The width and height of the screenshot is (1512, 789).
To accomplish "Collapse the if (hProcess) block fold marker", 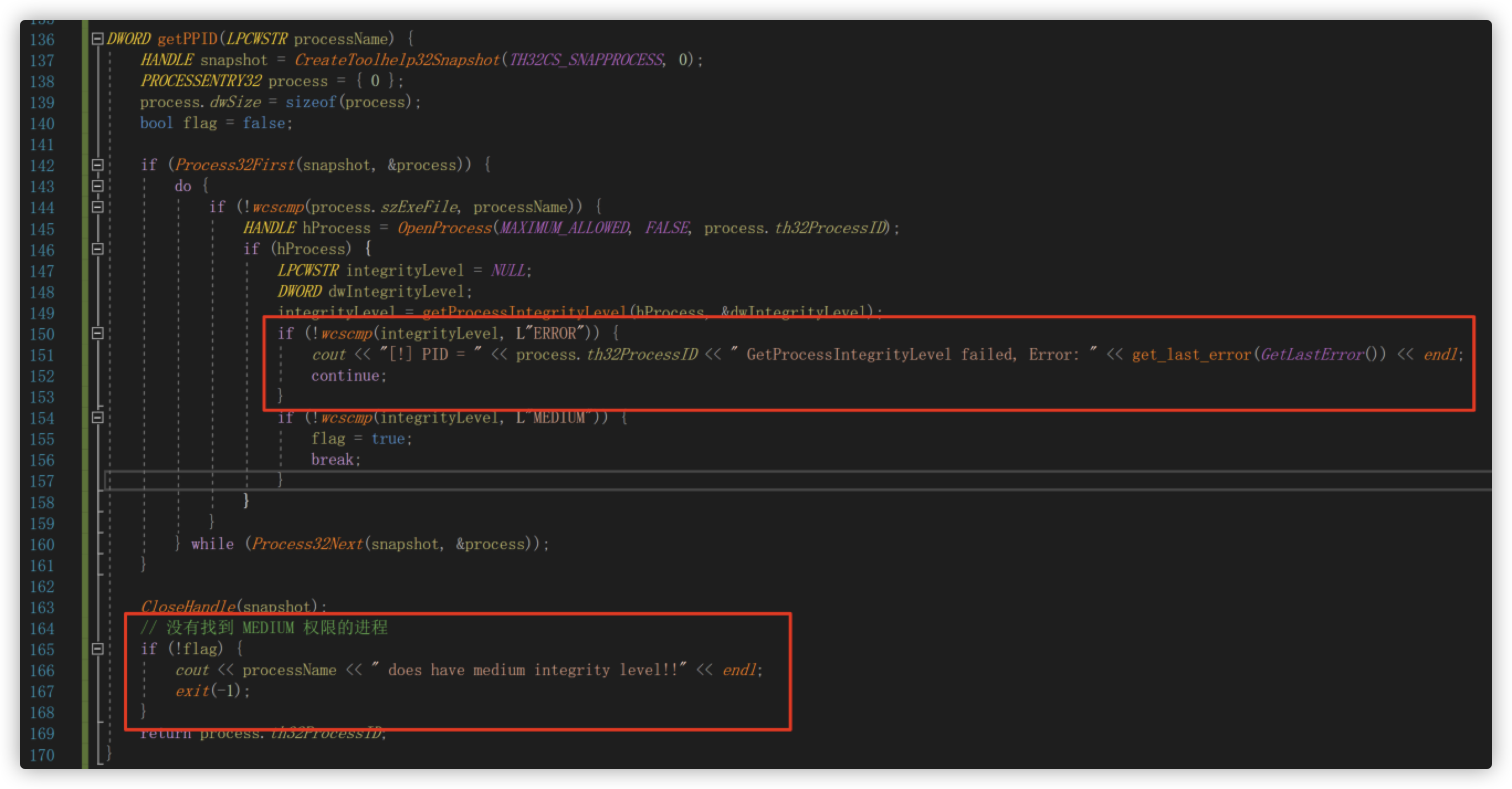I will [97, 250].
